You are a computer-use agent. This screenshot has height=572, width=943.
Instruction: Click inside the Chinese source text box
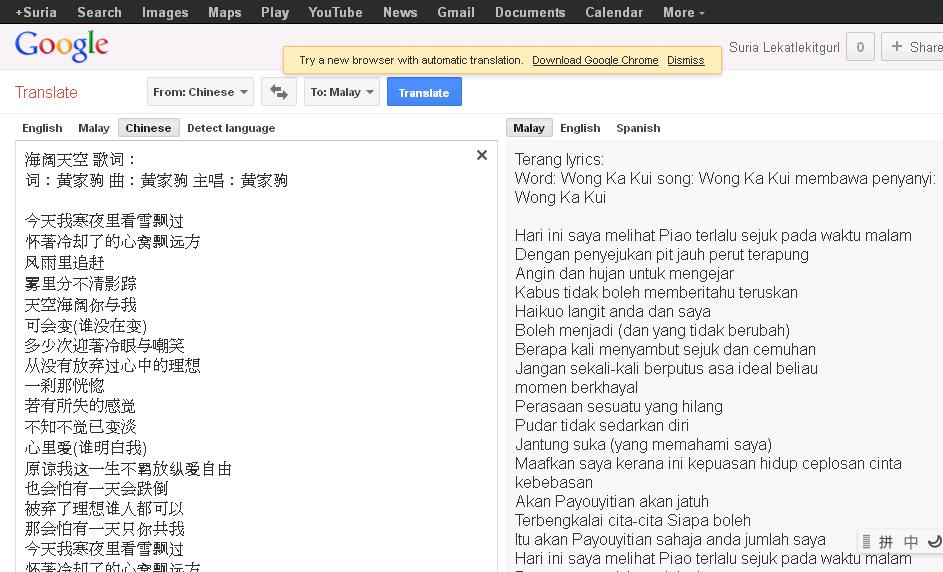click(256, 356)
